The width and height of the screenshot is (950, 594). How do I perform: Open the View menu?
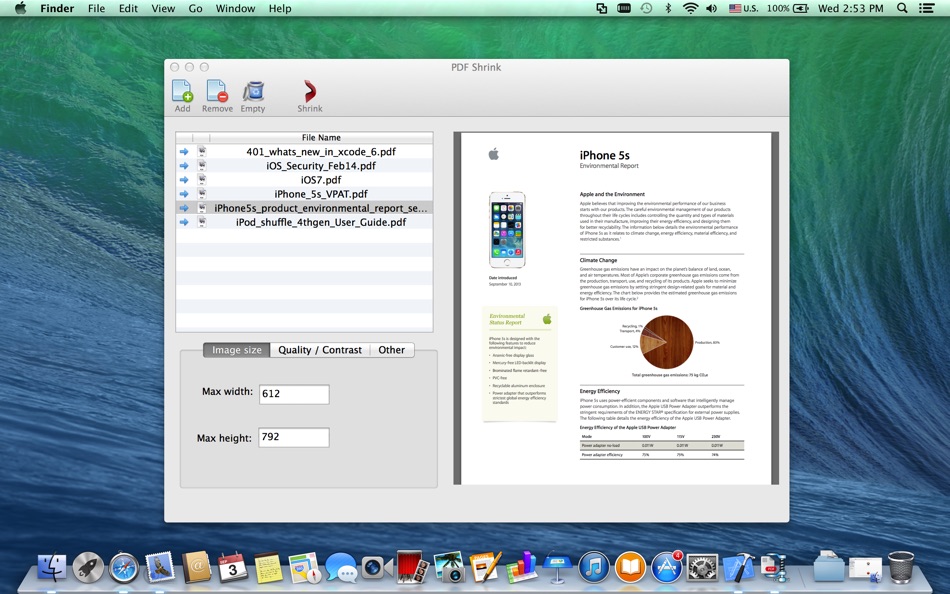tap(163, 8)
